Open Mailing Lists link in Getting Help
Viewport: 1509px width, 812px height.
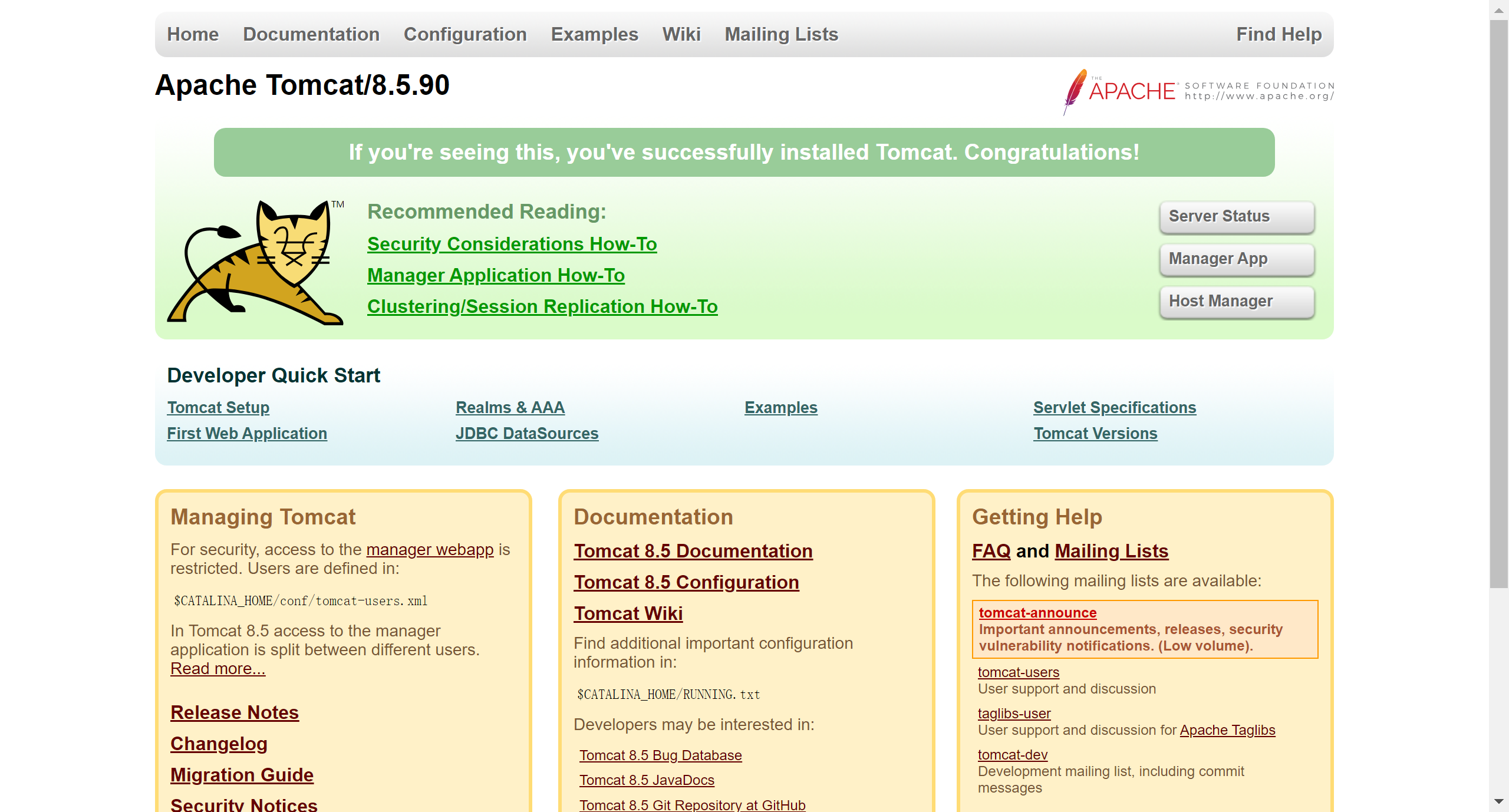coord(1111,551)
